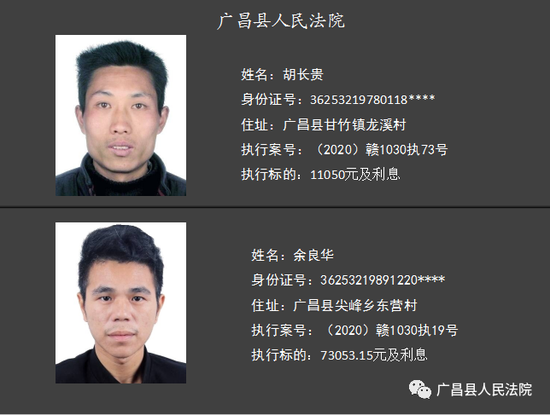
Task: Click amount 11050元及利息
Action: [x=355, y=174]
